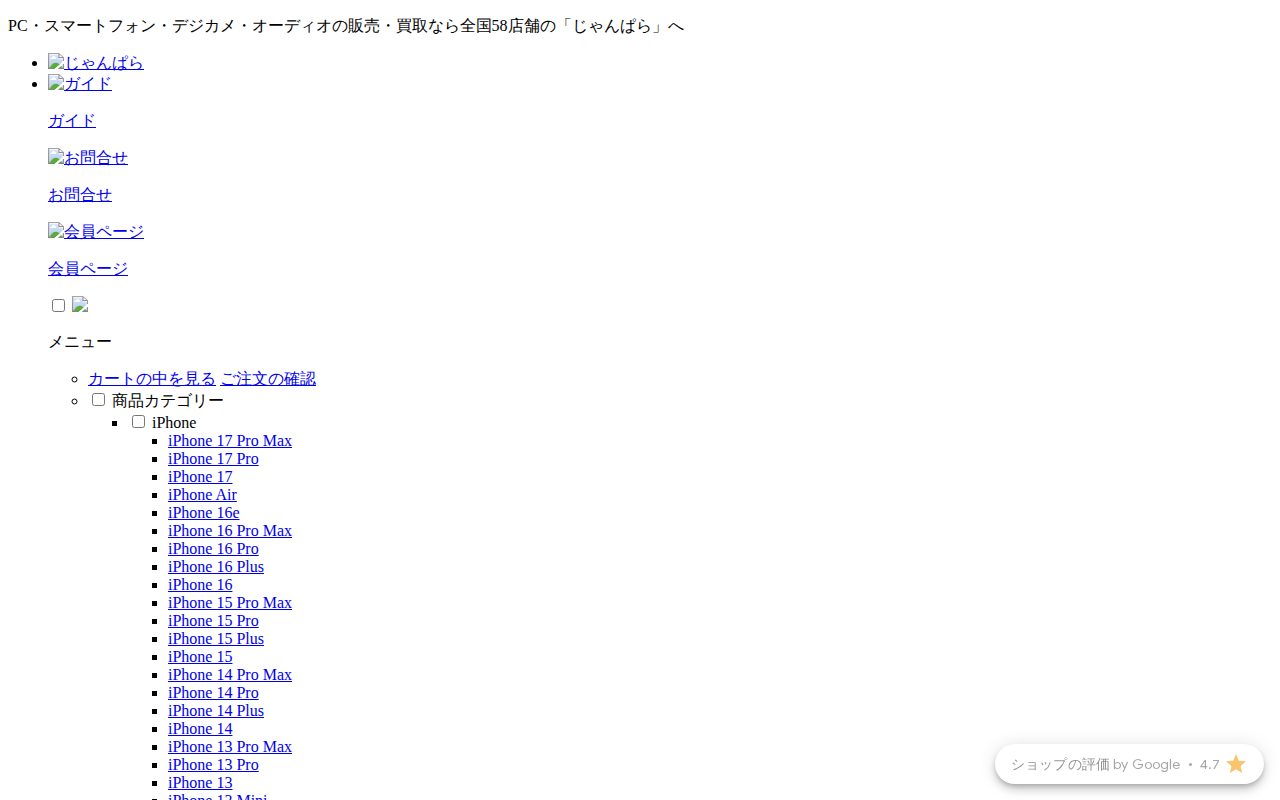Click the じゃんぱら logo image link
This screenshot has width=1280, height=800.
(96, 63)
